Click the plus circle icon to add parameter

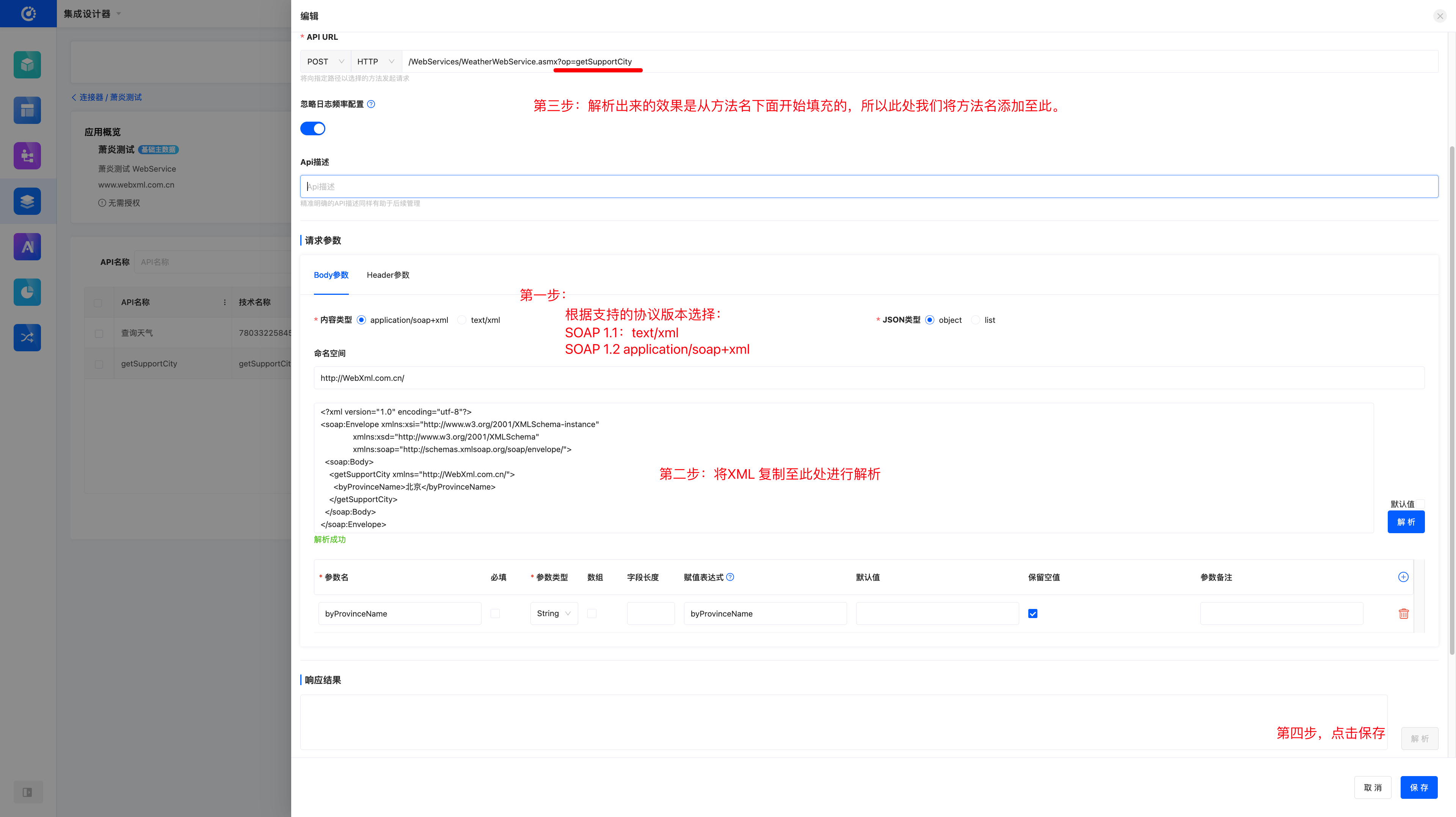pyautogui.click(x=1403, y=577)
